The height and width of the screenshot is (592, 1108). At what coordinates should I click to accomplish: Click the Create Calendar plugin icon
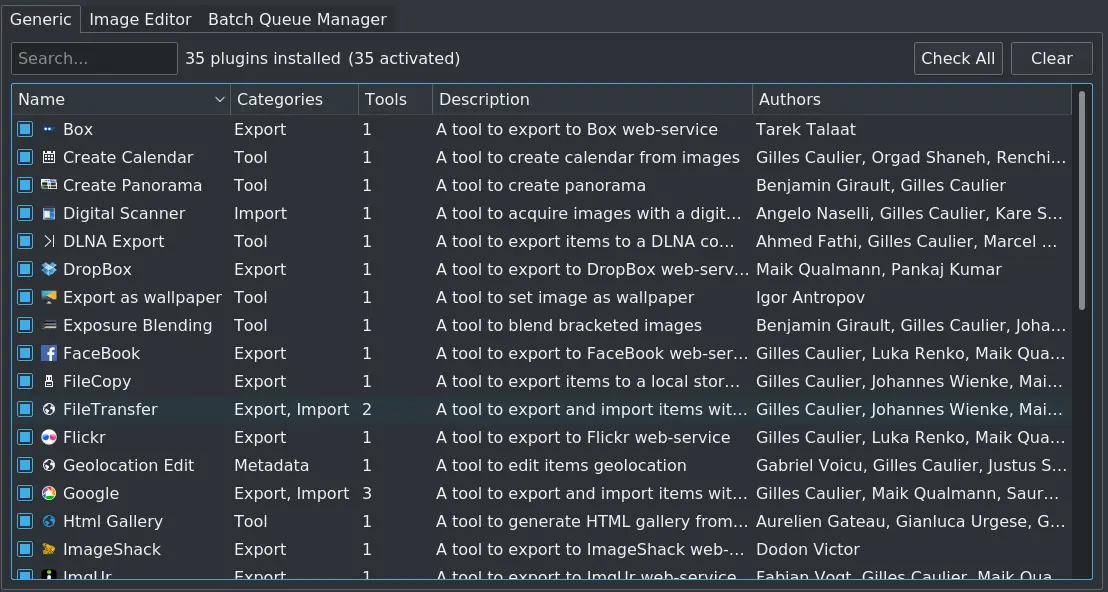[50, 157]
